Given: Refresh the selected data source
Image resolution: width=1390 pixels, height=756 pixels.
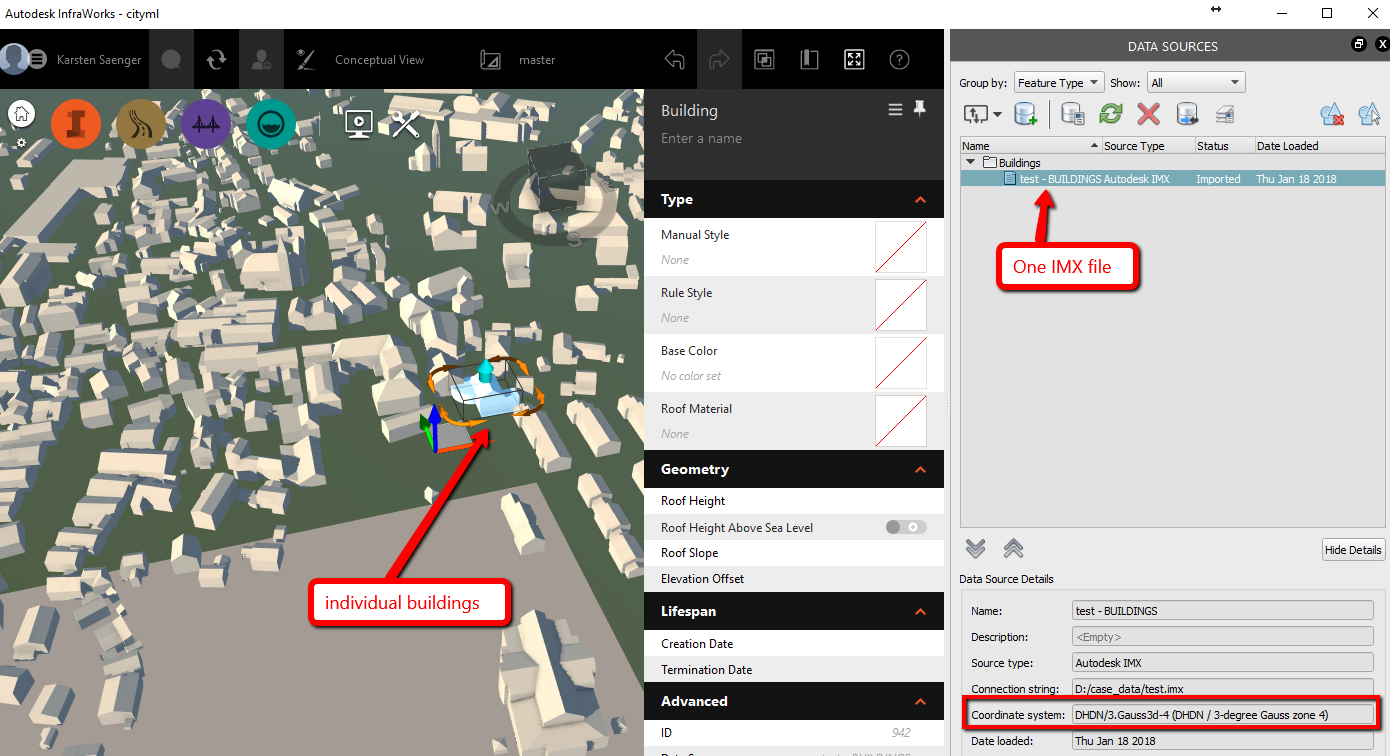Looking at the screenshot, I should (x=1110, y=114).
